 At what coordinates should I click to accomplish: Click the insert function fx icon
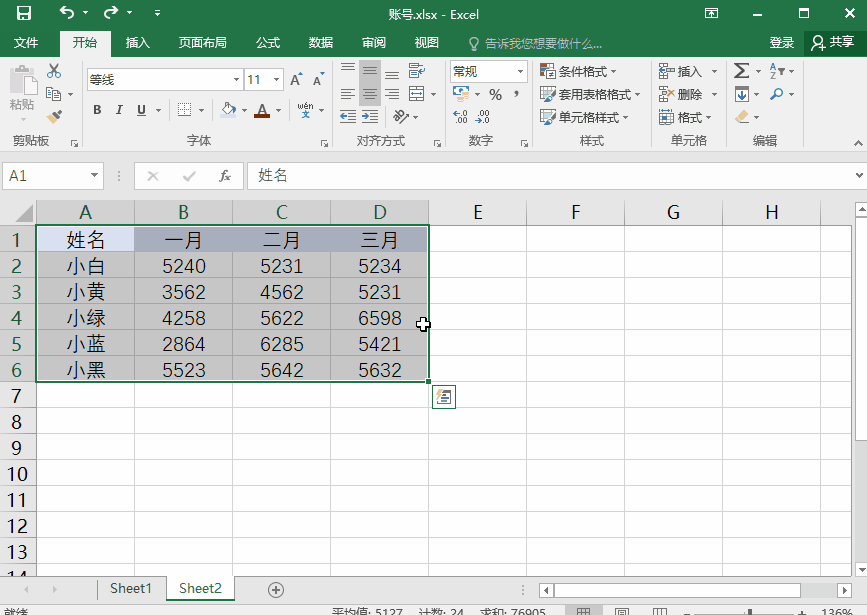pos(225,176)
